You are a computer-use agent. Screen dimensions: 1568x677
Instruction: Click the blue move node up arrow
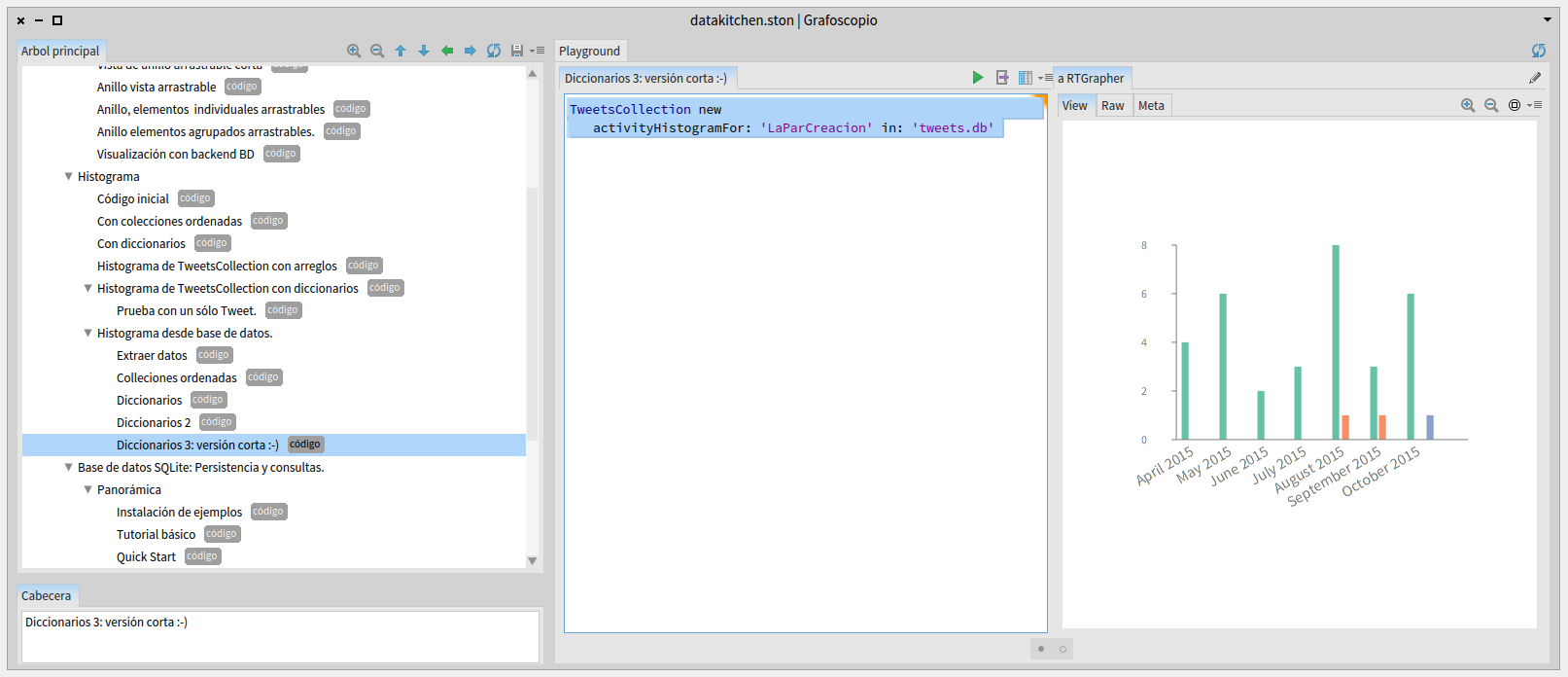click(x=401, y=51)
